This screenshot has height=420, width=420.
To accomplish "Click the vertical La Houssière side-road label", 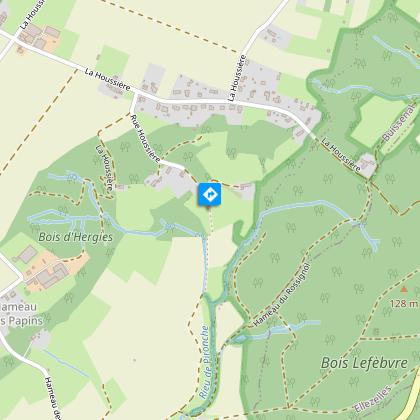I will coord(237,78).
